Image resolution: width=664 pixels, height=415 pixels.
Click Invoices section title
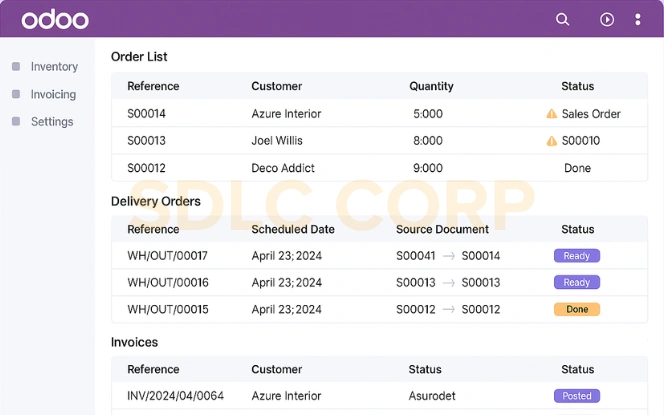tap(134, 342)
